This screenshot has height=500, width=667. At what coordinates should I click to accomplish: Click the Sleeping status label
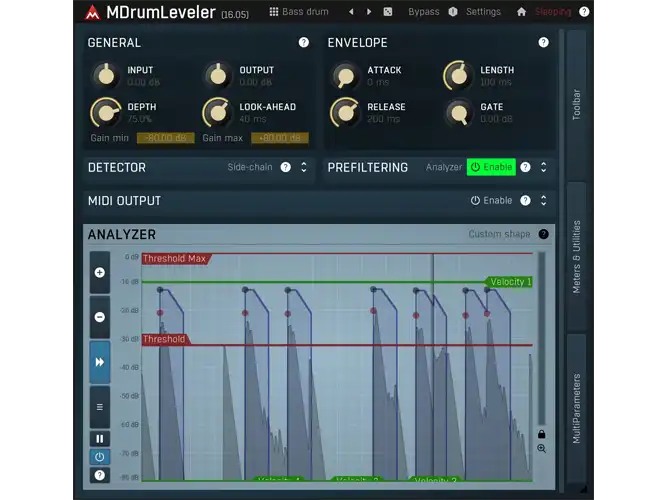pyautogui.click(x=553, y=12)
